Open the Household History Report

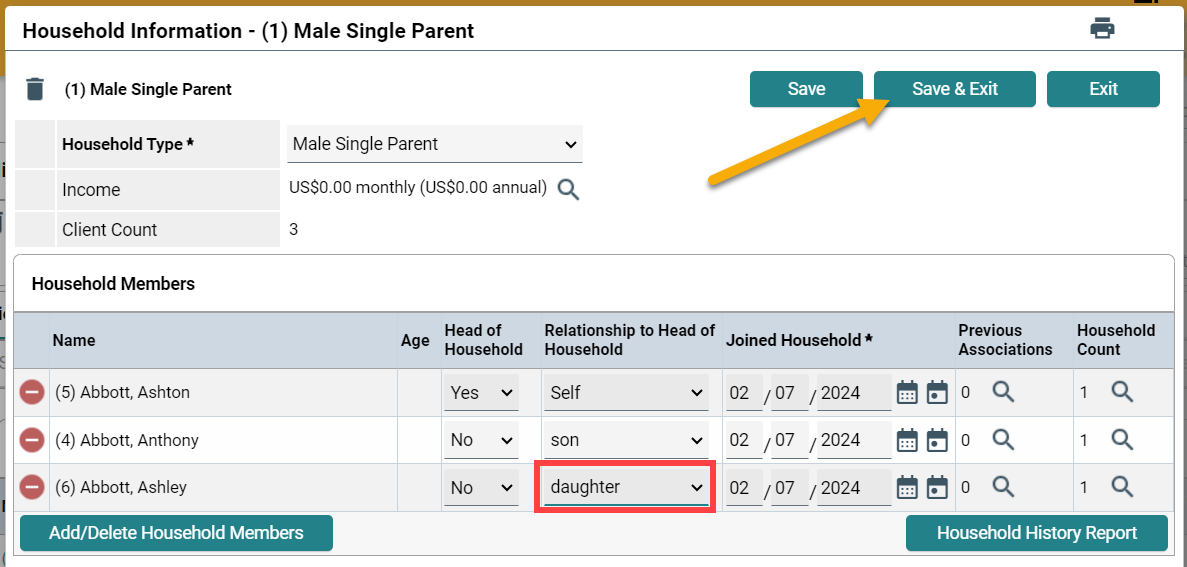pyautogui.click(x=1036, y=533)
